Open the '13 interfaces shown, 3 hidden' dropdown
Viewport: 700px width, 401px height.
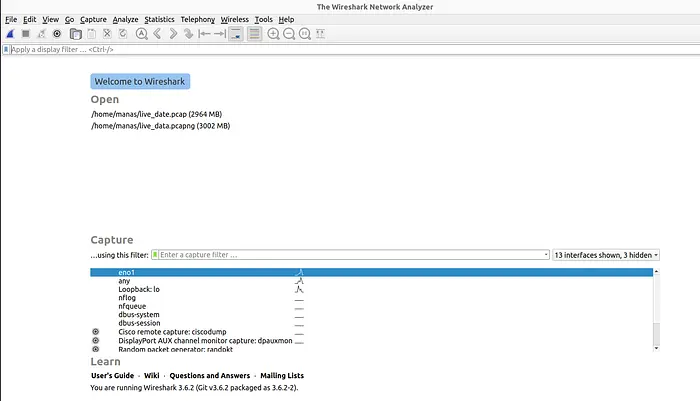click(606, 255)
